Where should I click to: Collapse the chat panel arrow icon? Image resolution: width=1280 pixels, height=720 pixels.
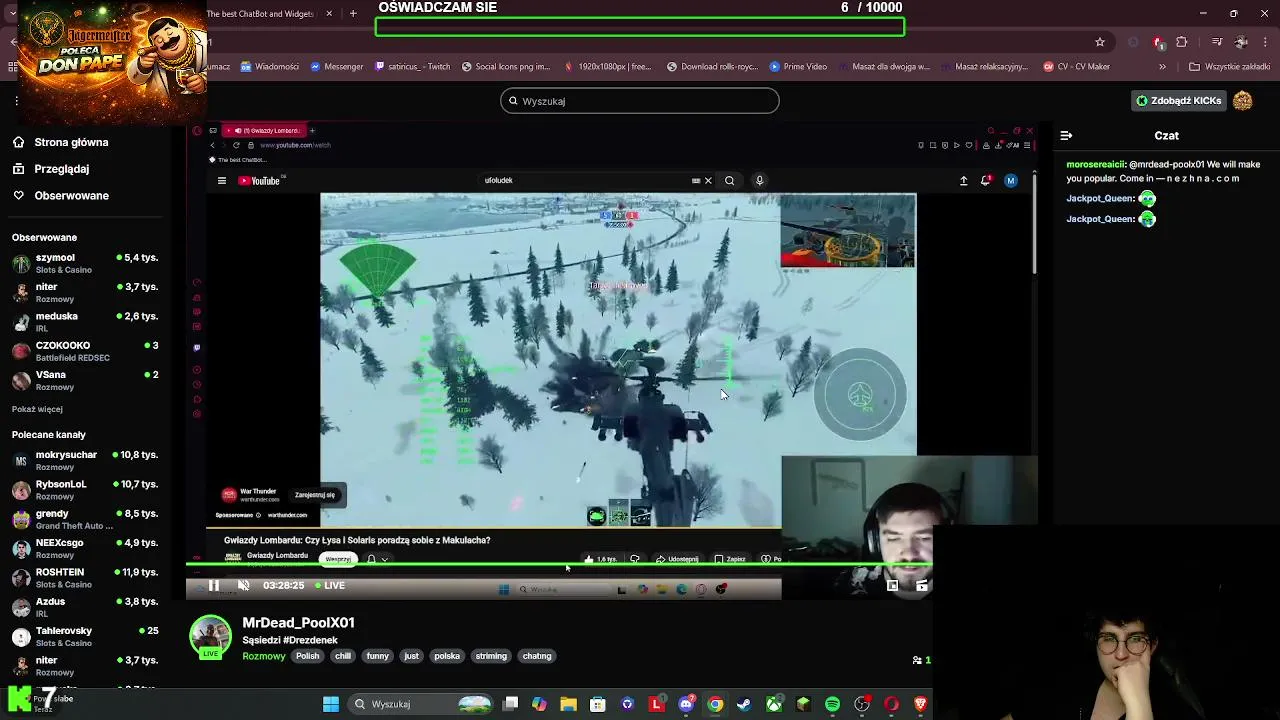pos(1066,135)
